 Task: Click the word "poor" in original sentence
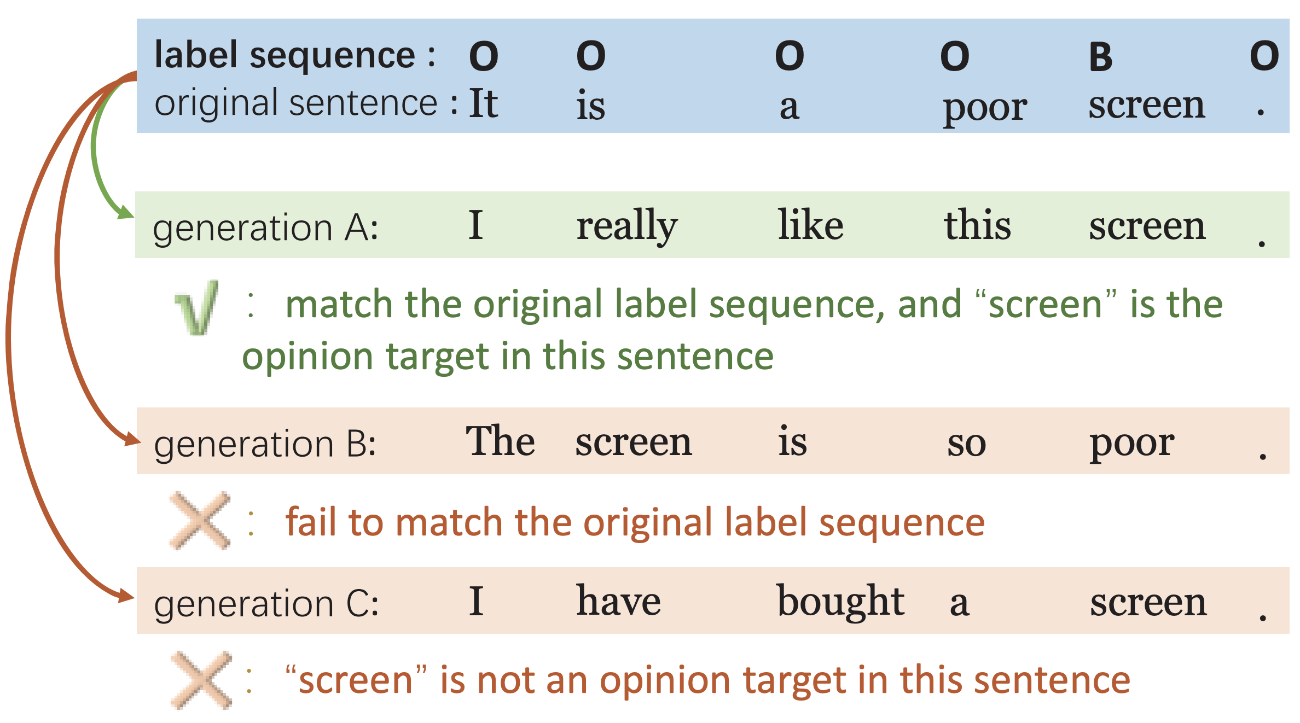point(984,107)
